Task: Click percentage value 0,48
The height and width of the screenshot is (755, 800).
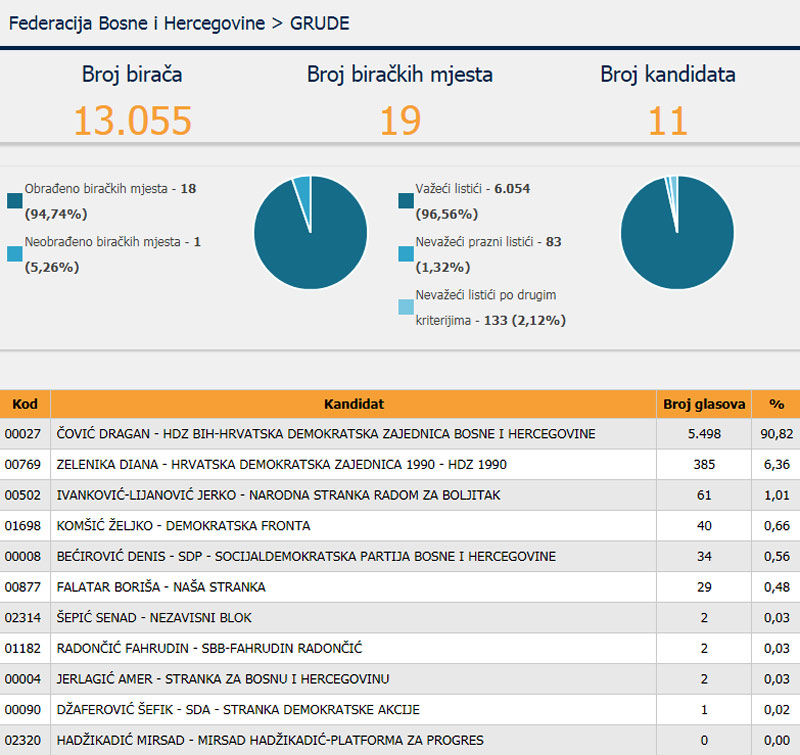Action: [x=777, y=587]
